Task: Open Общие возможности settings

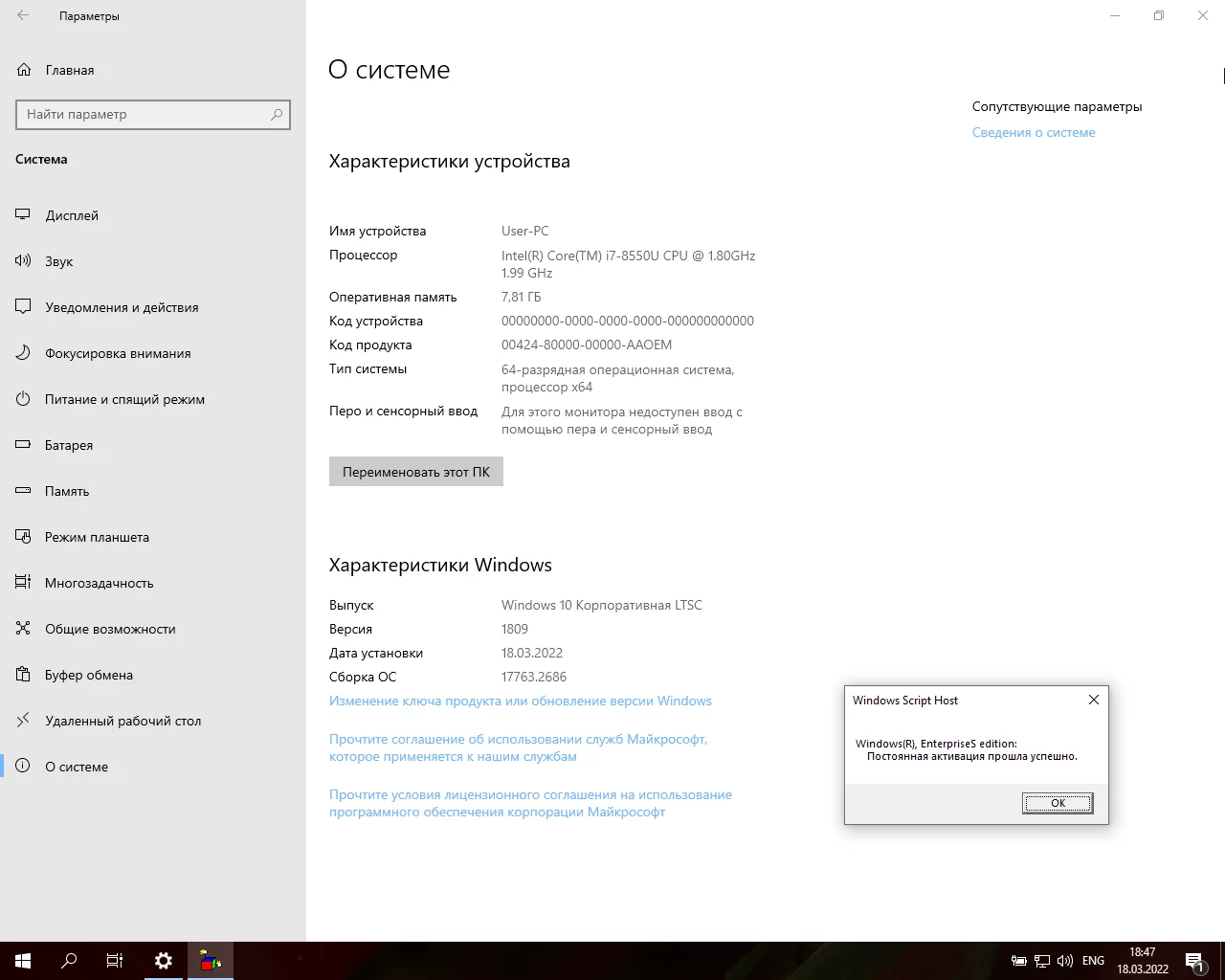Action: pyautogui.click(x=153, y=629)
